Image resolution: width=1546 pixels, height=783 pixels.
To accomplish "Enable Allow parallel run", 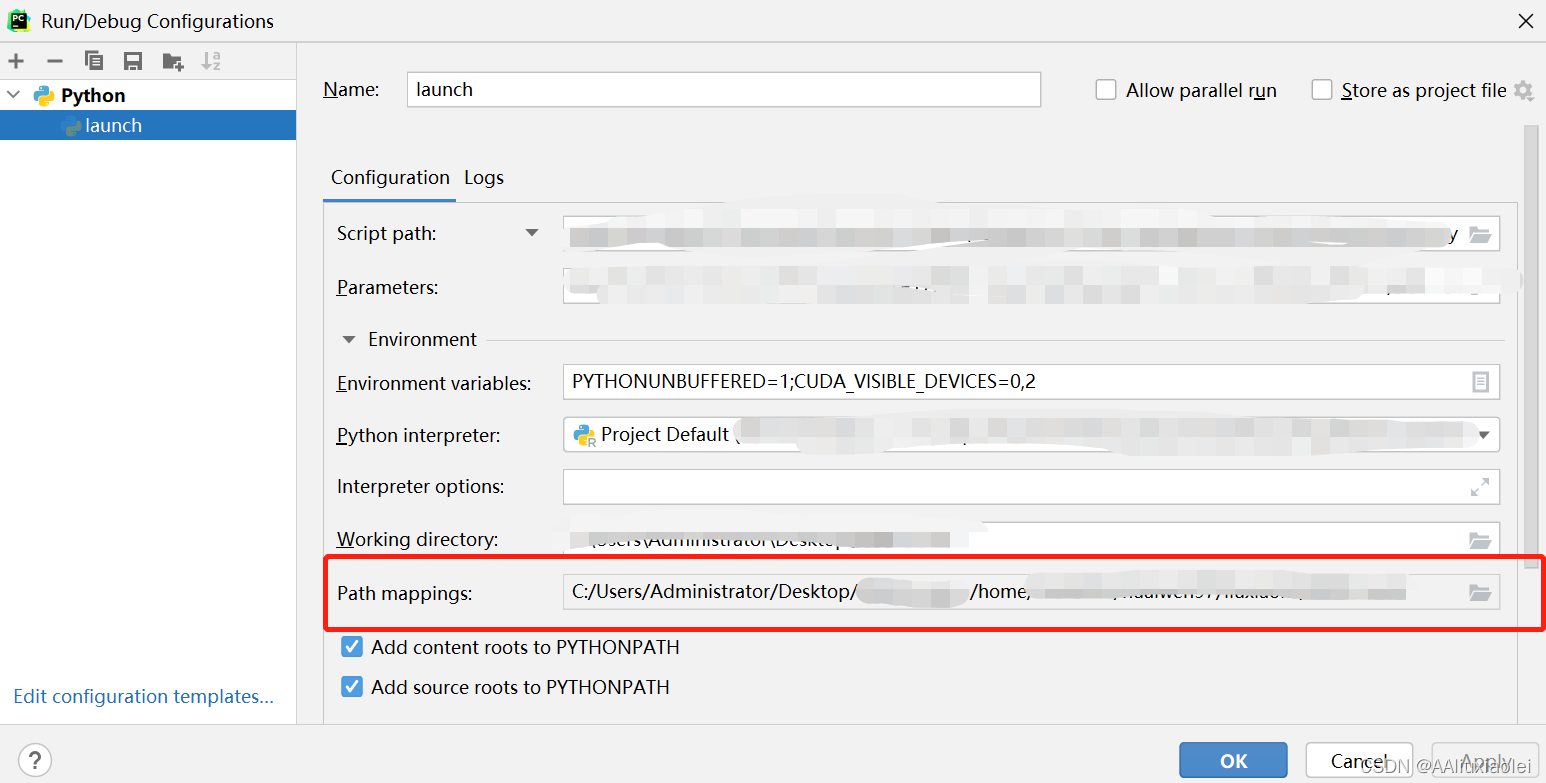I will pyautogui.click(x=1106, y=89).
